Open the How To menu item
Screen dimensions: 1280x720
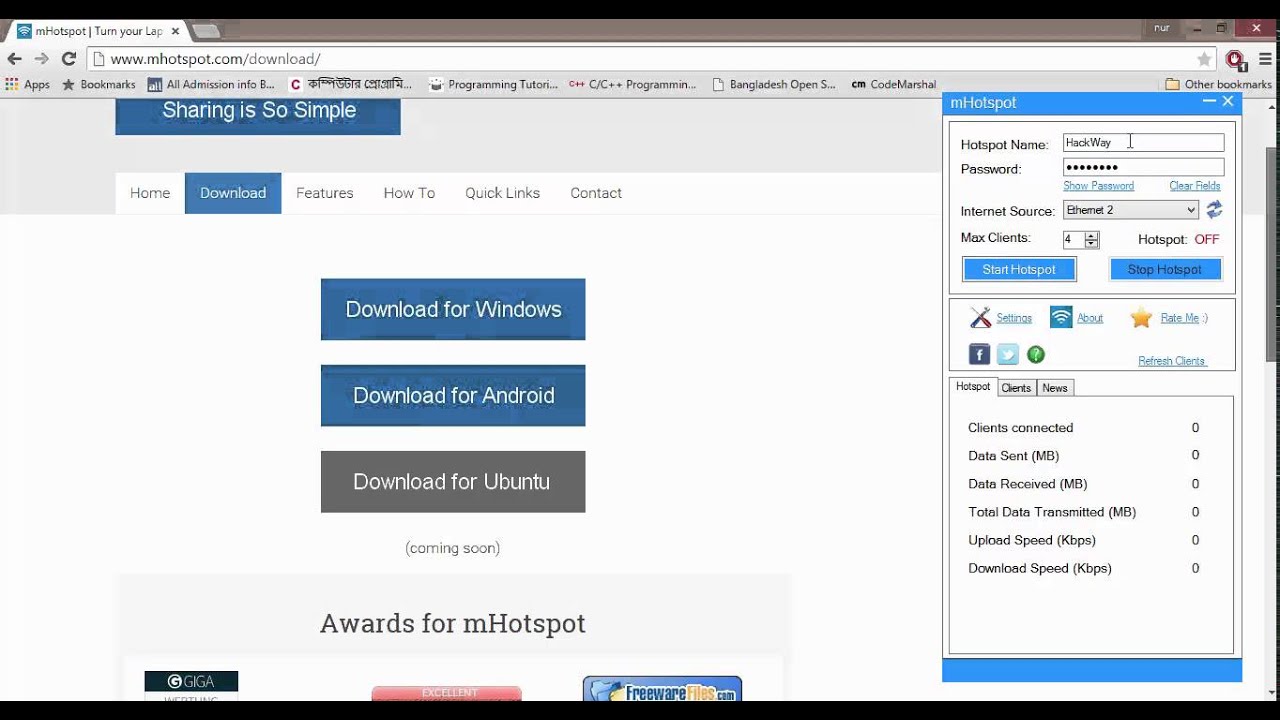pos(409,193)
